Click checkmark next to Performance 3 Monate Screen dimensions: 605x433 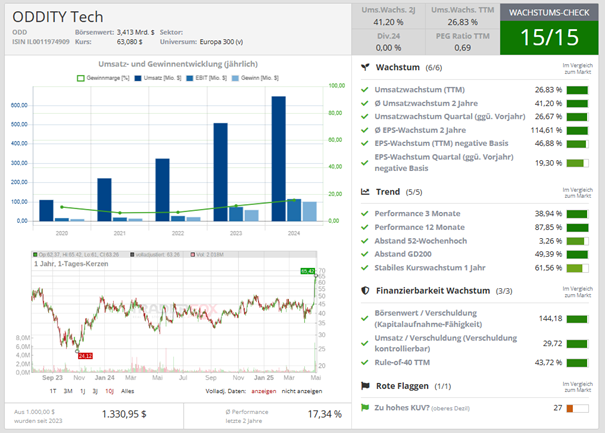[365, 213]
